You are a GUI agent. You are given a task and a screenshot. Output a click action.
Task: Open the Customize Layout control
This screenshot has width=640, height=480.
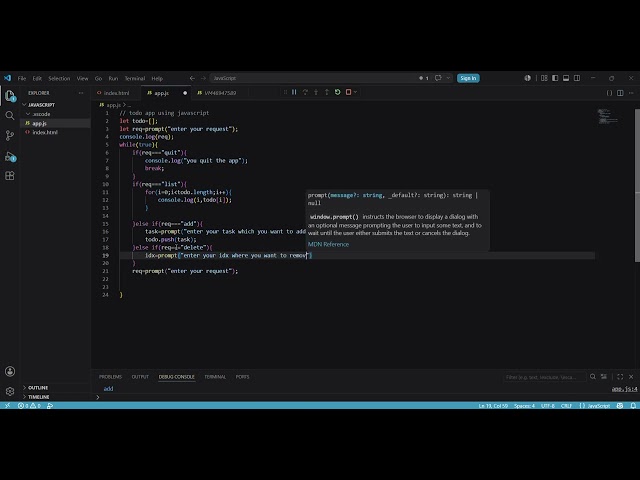click(544, 78)
